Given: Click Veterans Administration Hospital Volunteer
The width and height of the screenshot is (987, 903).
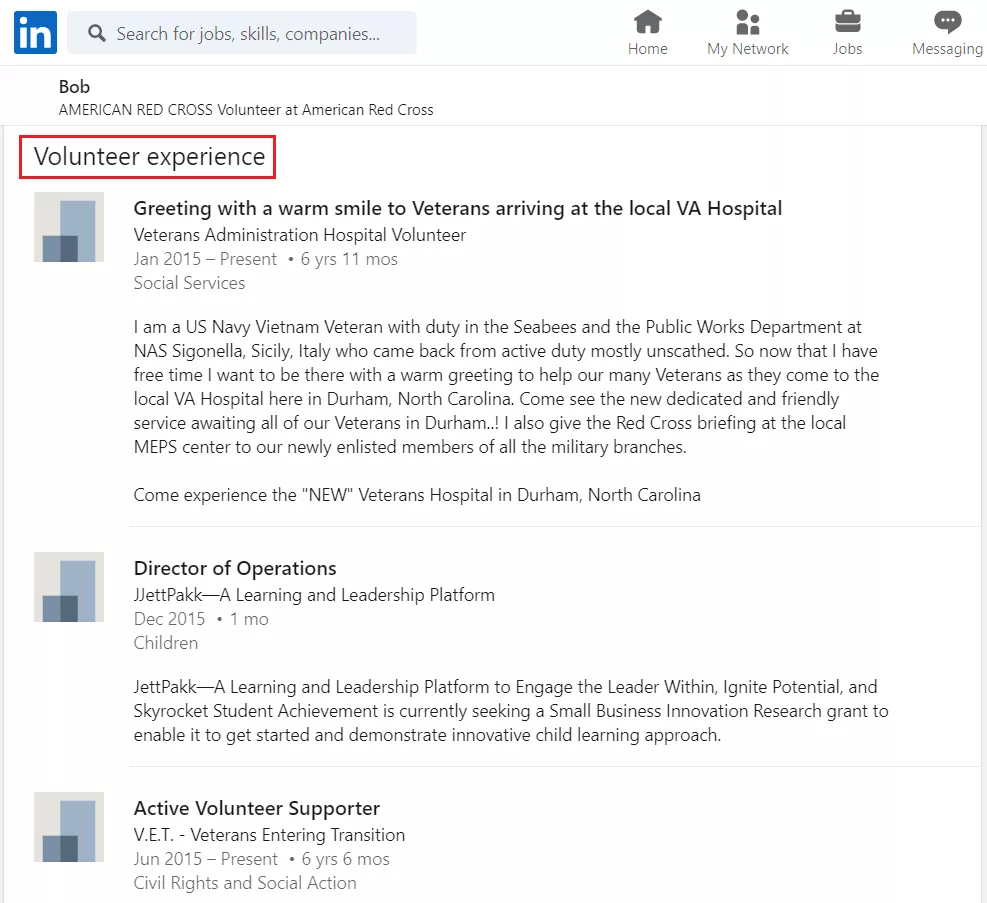Looking at the screenshot, I should click(300, 235).
